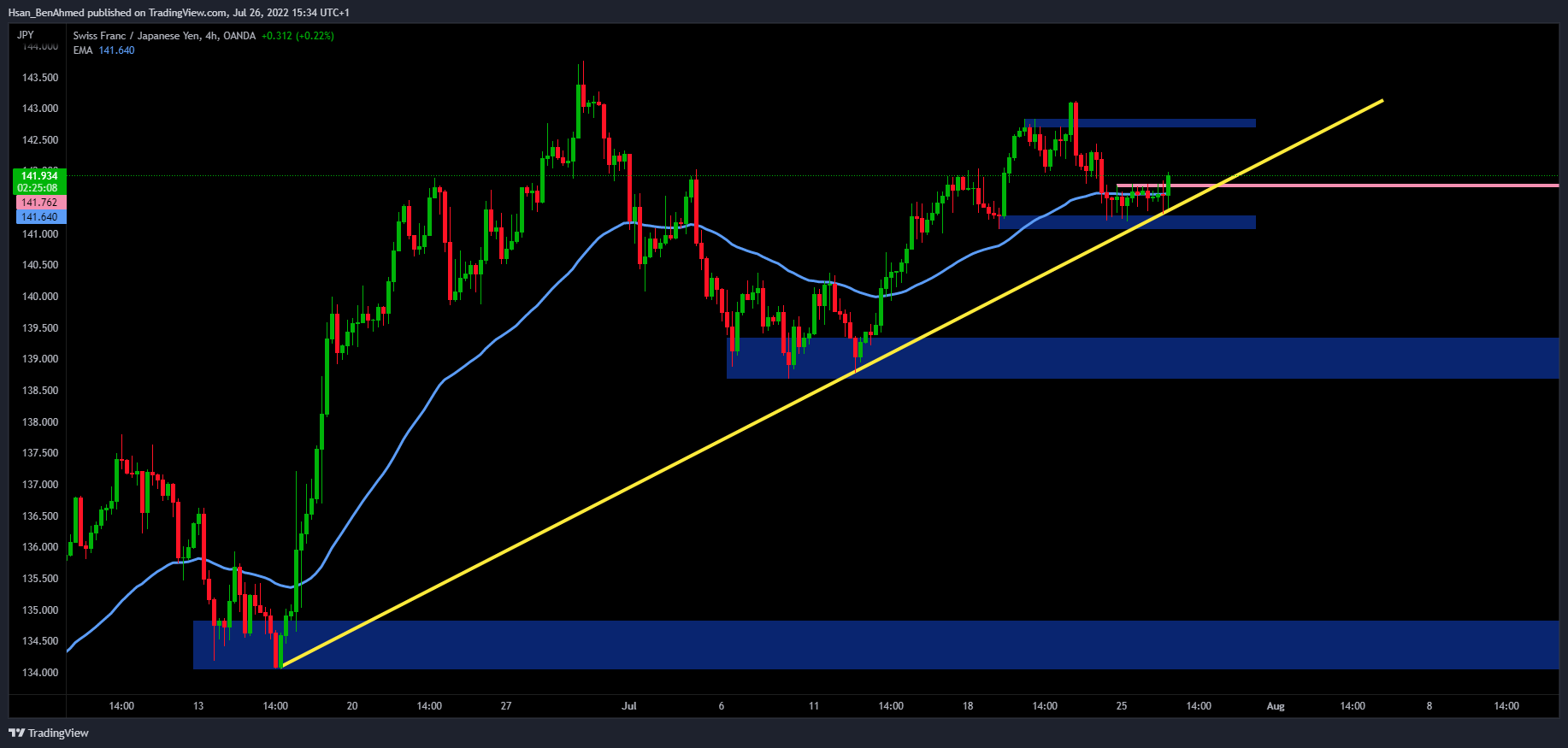This screenshot has height=748, width=1568.
Task: Click the 138.500 price axis label
Action: coord(40,391)
